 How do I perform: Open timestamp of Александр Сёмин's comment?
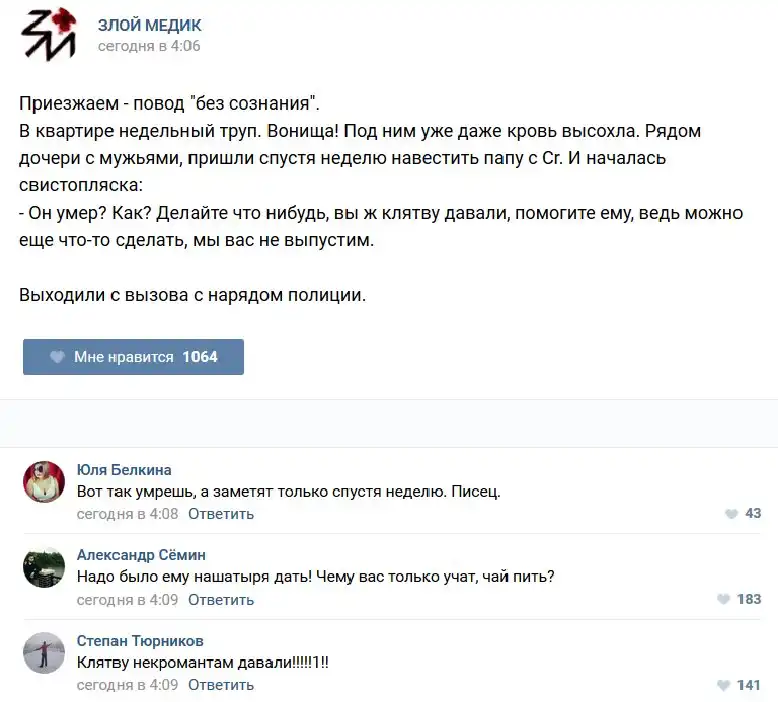point(127,600)
